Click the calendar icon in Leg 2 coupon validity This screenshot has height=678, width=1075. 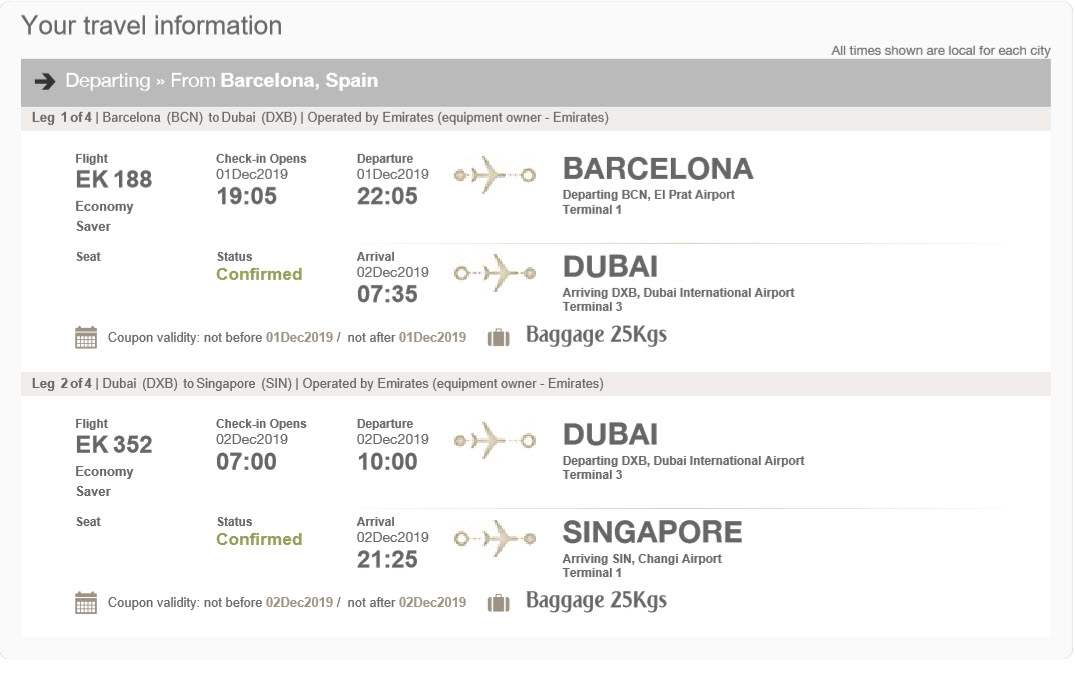tap(86, 602)
